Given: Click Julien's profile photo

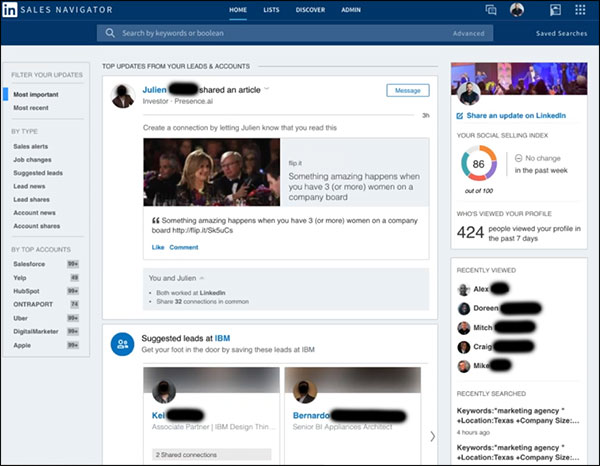Looking at the screenshot, I should [123, 96].
